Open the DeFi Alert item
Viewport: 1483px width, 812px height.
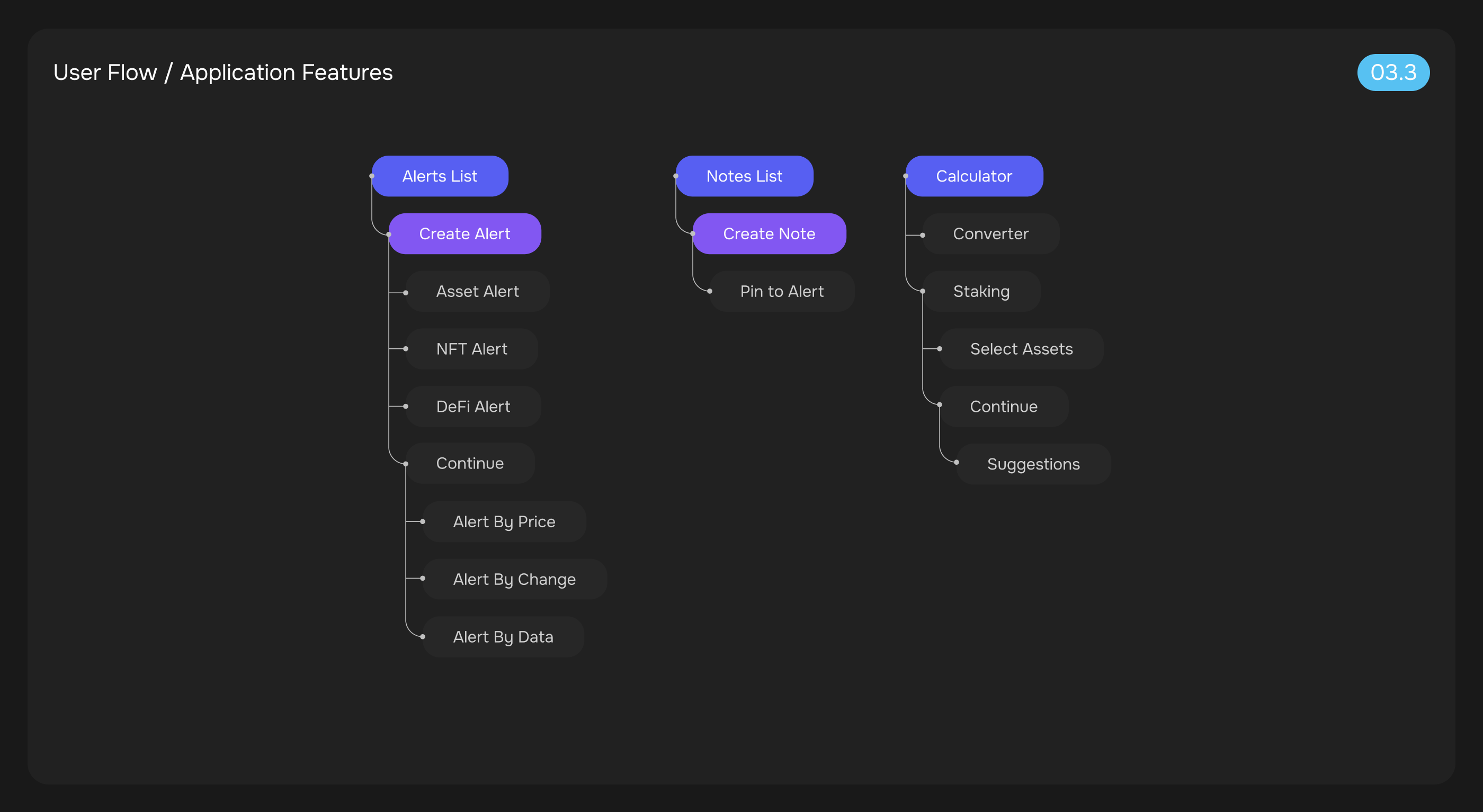[x=473, y=407]
